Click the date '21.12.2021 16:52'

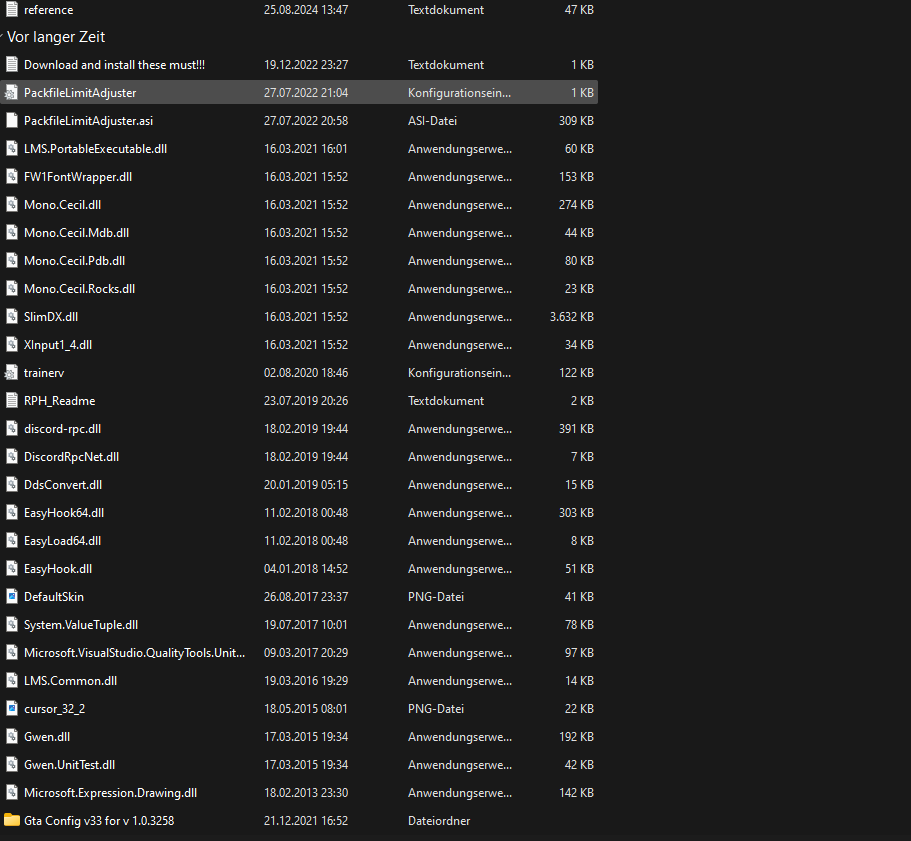click(306, 820)
